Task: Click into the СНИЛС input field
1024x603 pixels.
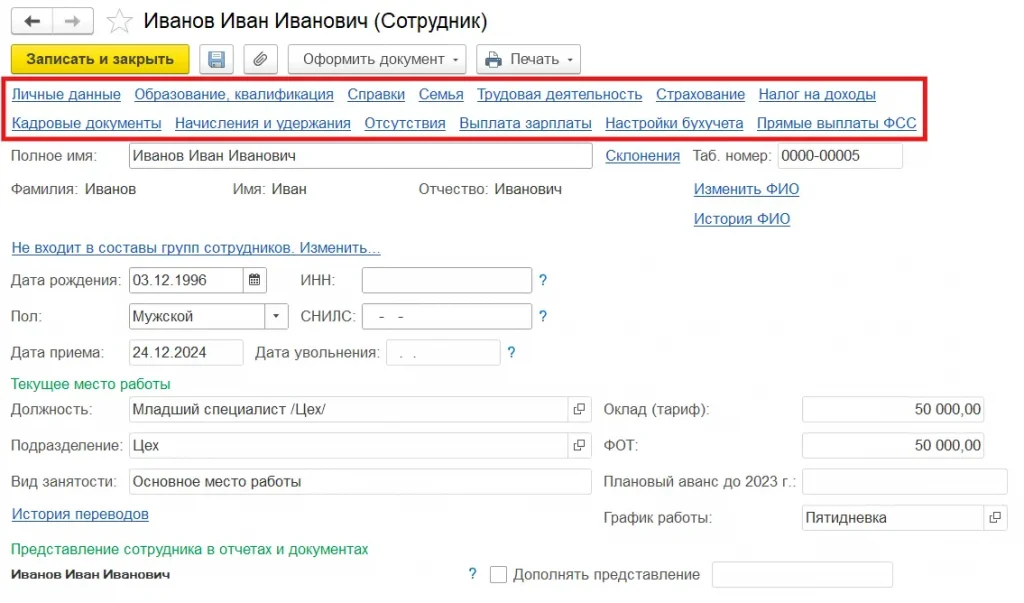Action: pyautogui.click(x=446, y=316)
